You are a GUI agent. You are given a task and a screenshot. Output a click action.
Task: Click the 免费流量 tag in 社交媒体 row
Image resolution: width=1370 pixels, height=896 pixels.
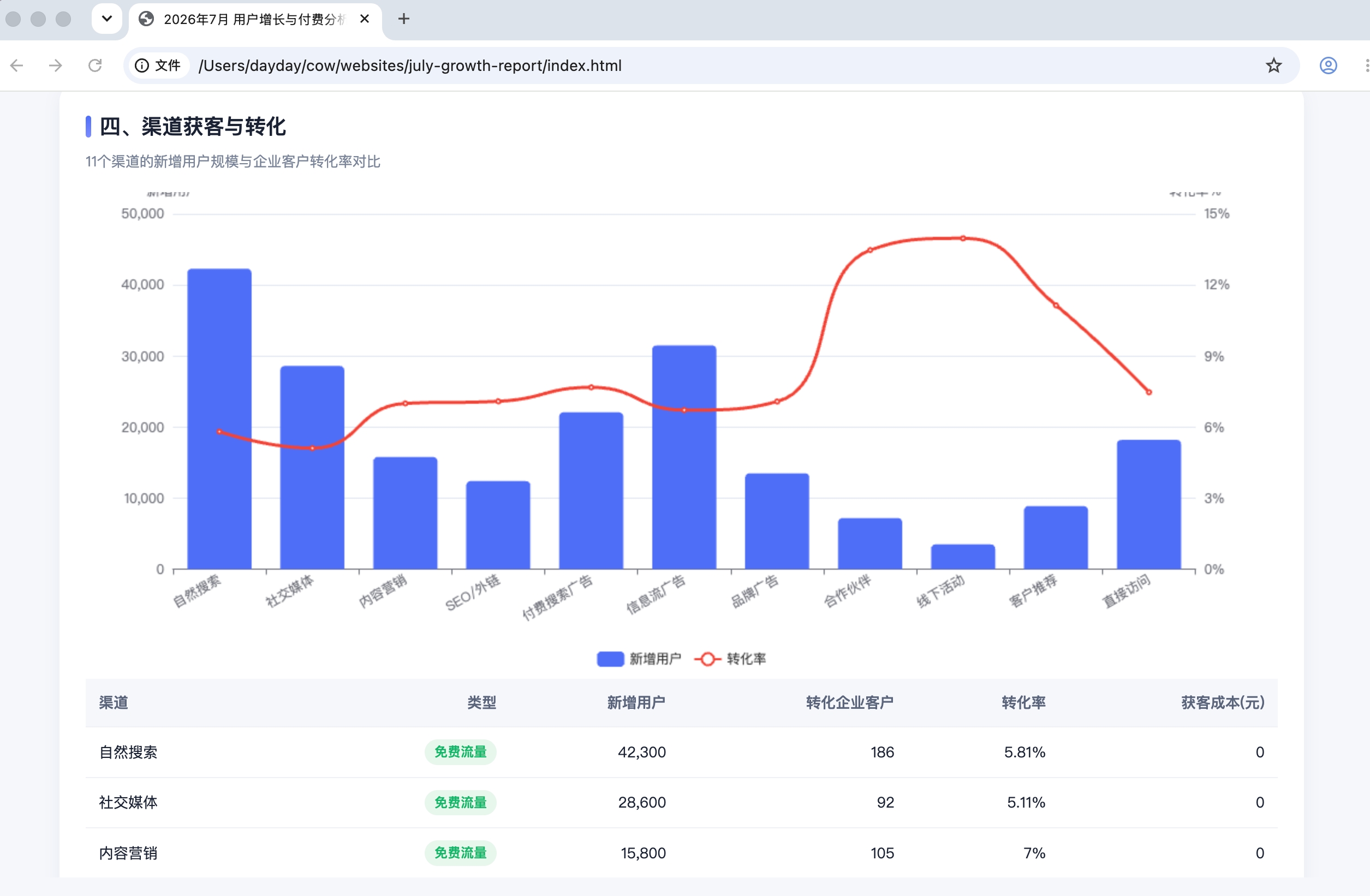(461, 802)
